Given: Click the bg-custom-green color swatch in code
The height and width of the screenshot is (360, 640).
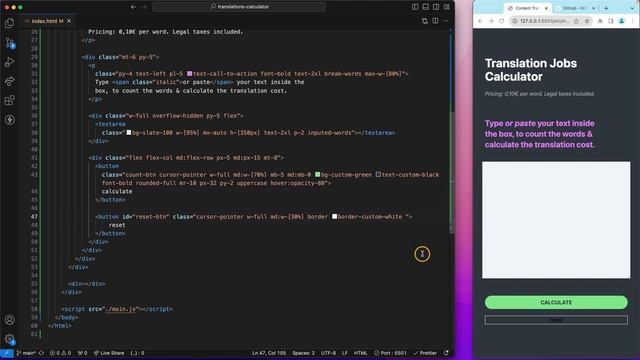Looking at the screenshot, I should click(318, 175).
